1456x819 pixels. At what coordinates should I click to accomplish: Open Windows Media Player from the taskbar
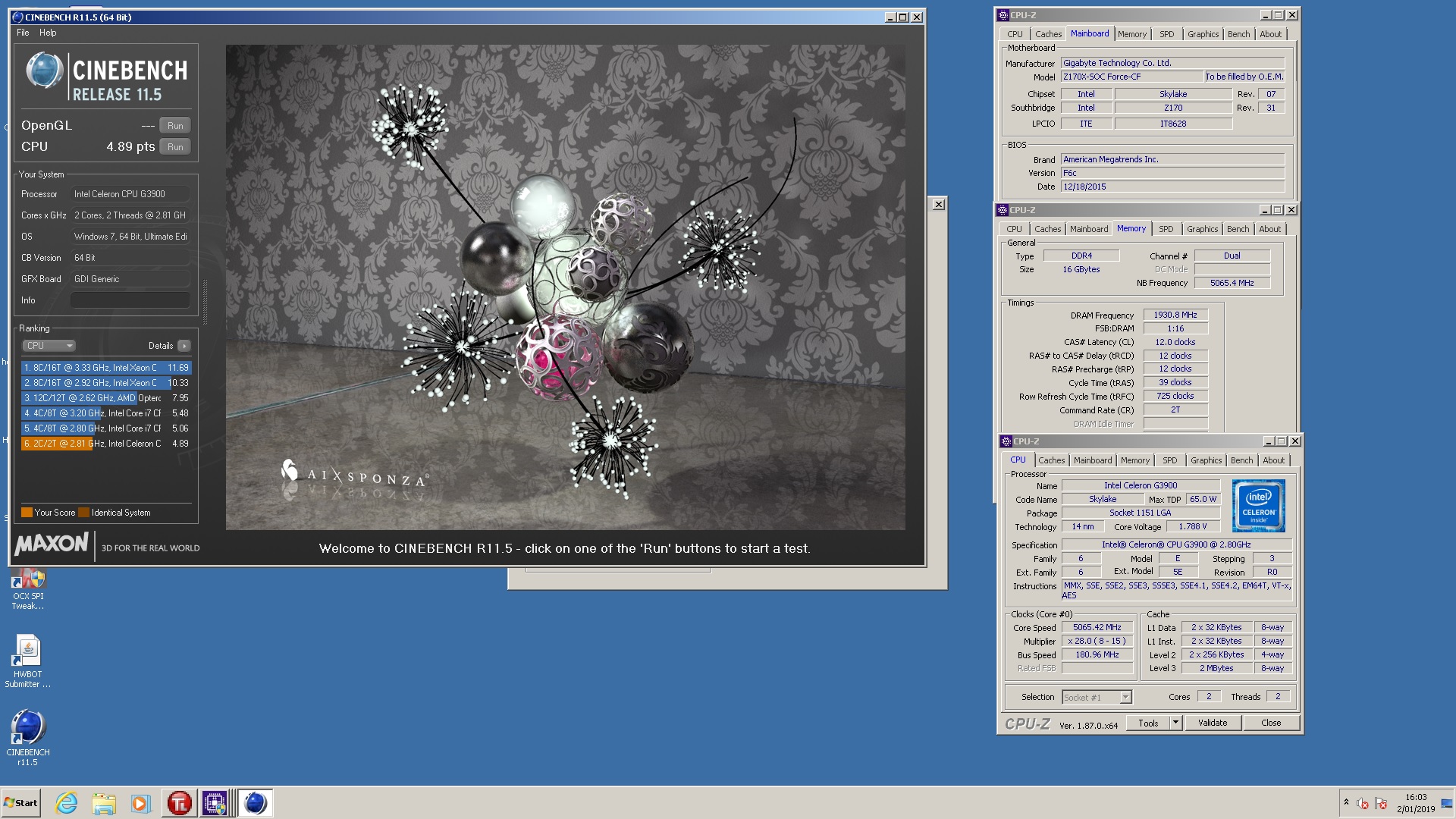(x=140, y=803)
